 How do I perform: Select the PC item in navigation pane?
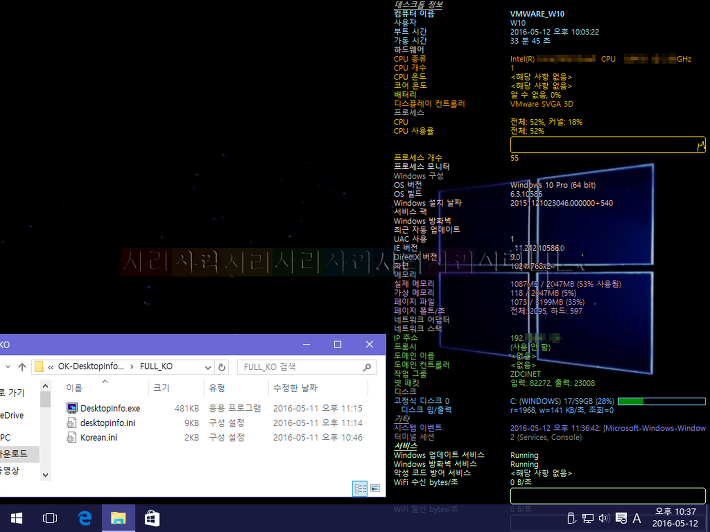coord(5,437)
